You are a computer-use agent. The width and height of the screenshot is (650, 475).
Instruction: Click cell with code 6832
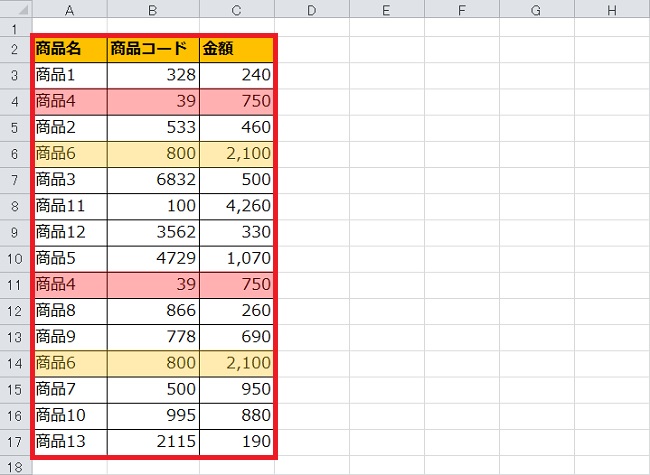[x=153, y=179]
